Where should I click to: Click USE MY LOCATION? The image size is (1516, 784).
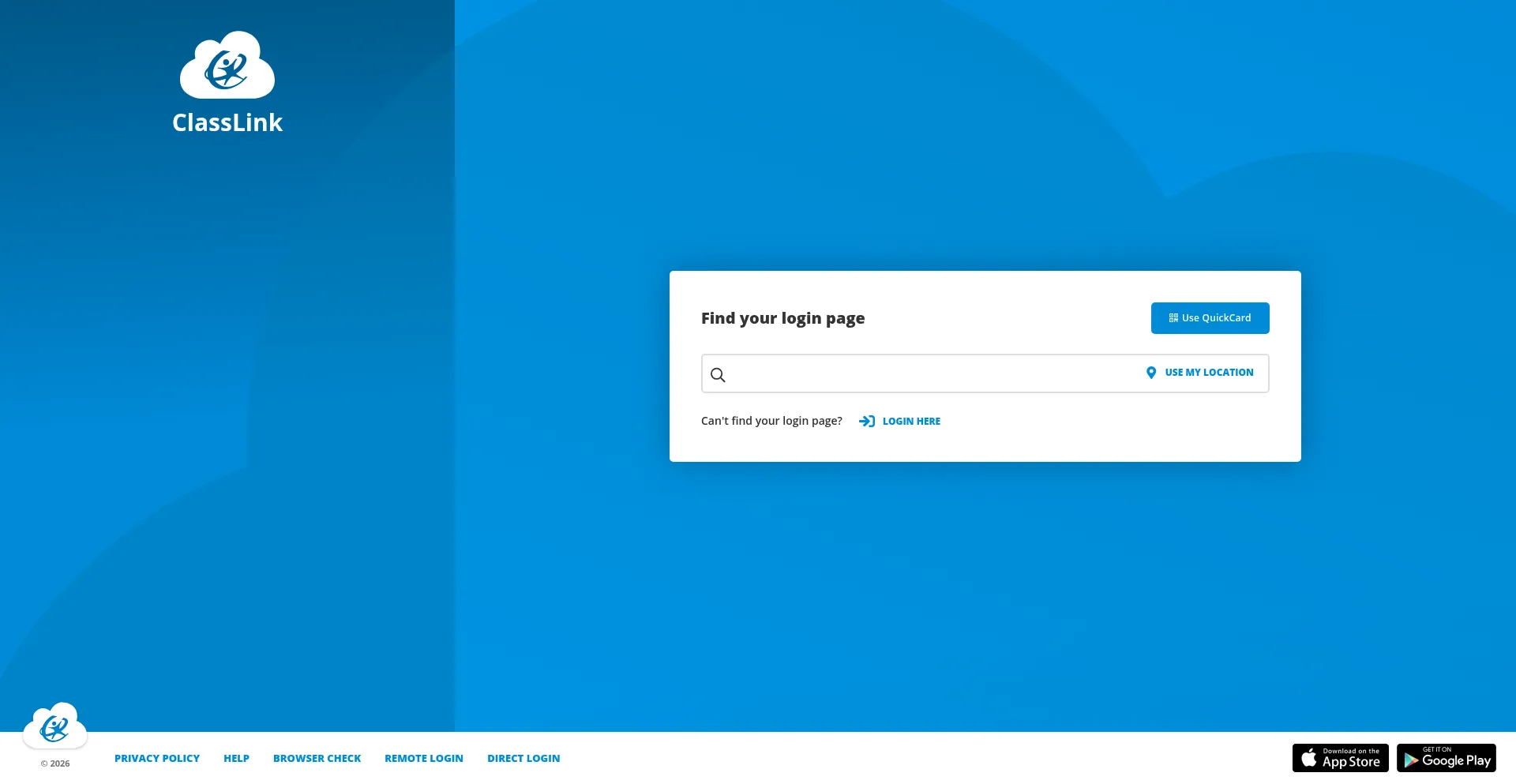point(1208,372)
